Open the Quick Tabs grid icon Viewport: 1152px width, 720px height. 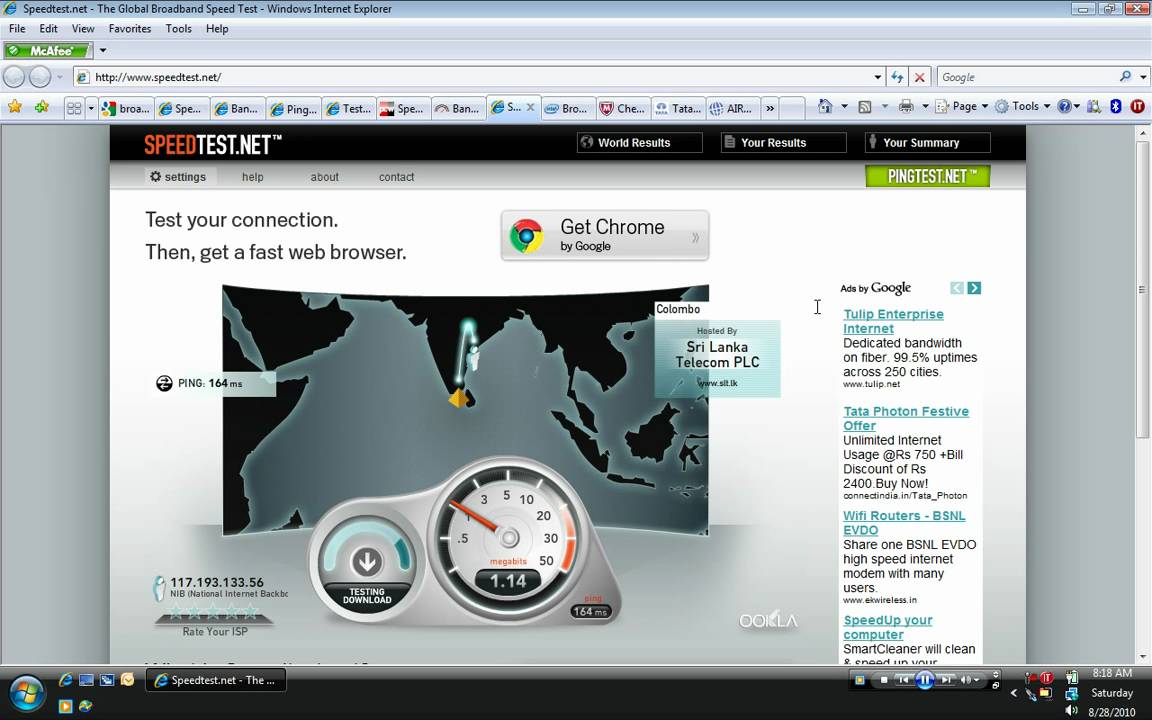(x=74, y=108)
